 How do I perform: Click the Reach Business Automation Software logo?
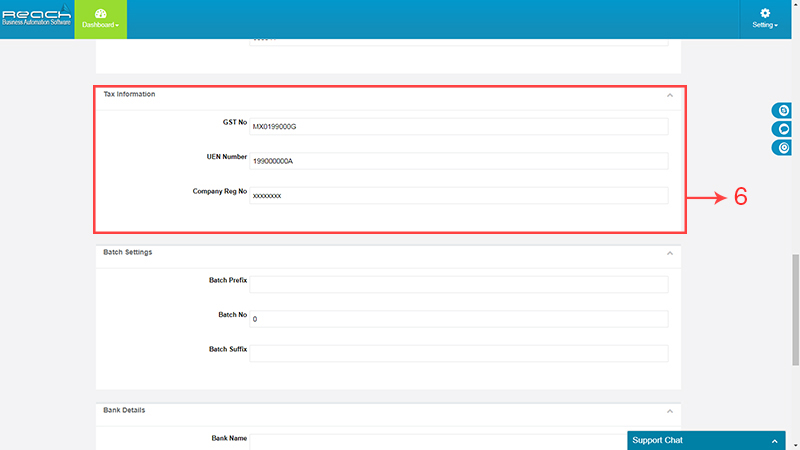[x=37, y=15]
